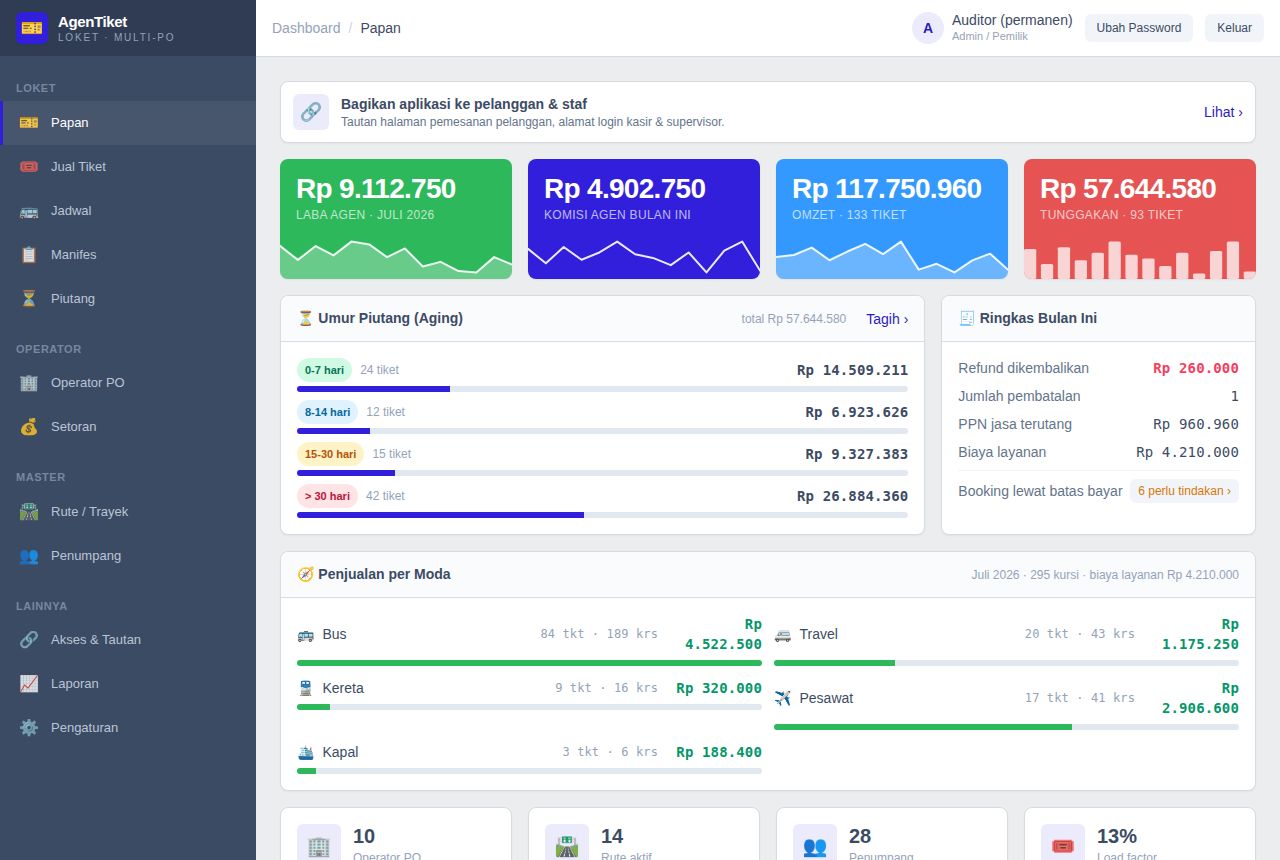Click the receipt icon beside Ringkas Bulan Ini
The width and height of the screenshot is (1280, 860).
[x=966, y=318]
